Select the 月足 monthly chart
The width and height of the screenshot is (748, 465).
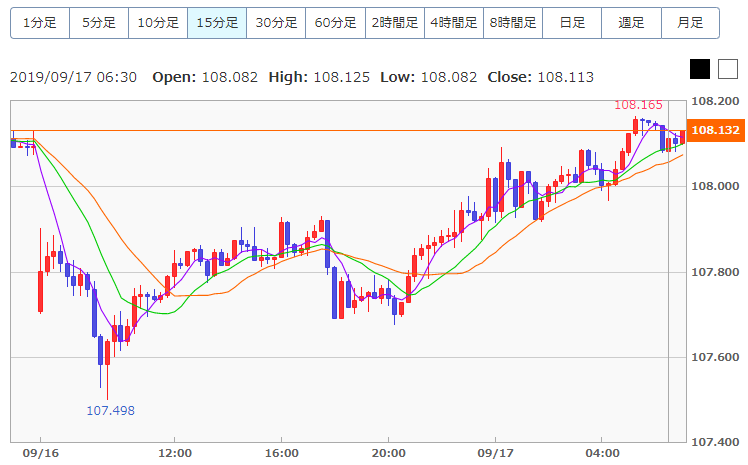[x=690, y=23]
